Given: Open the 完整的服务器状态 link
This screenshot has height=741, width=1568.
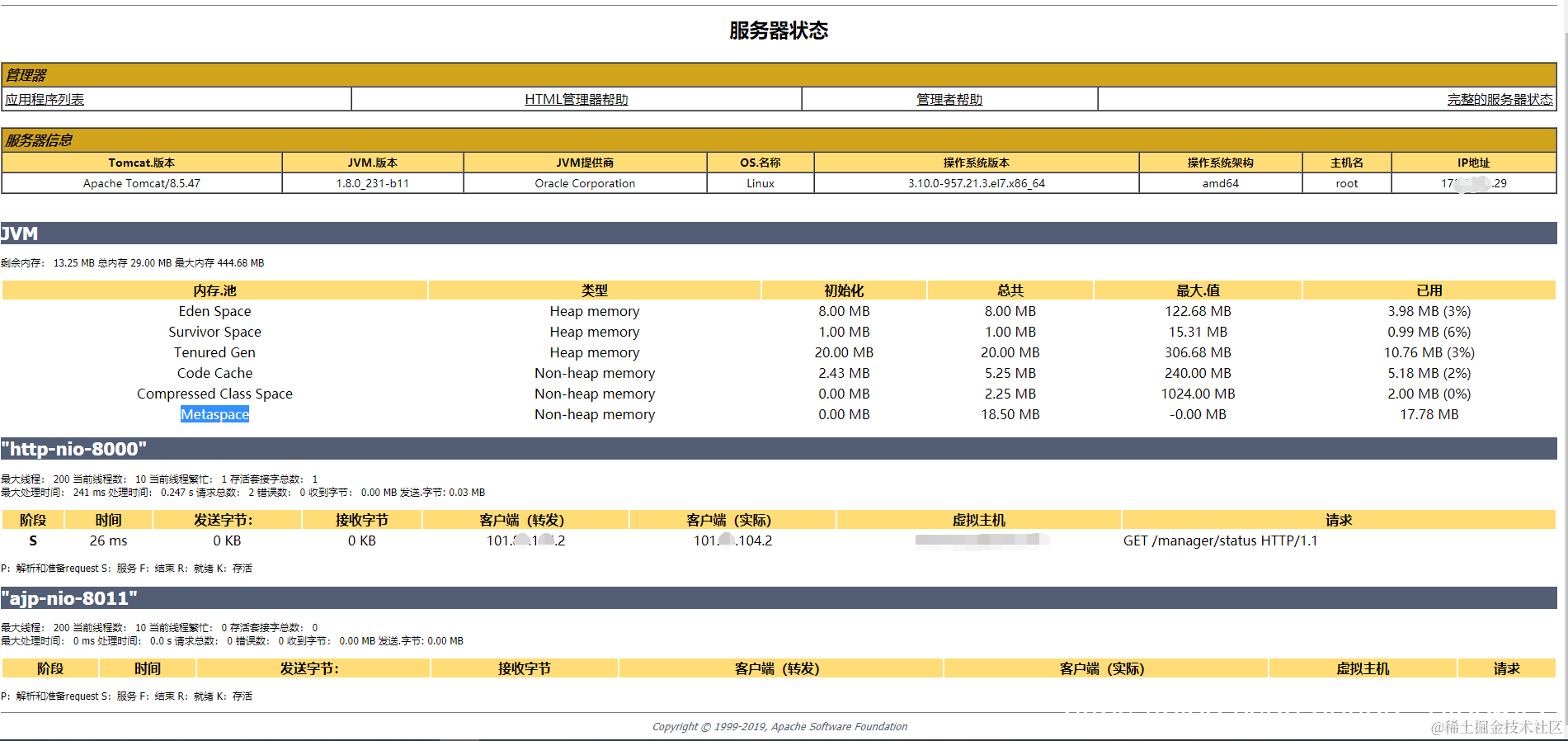Looking at the screenshot, I should (1500, 99).
